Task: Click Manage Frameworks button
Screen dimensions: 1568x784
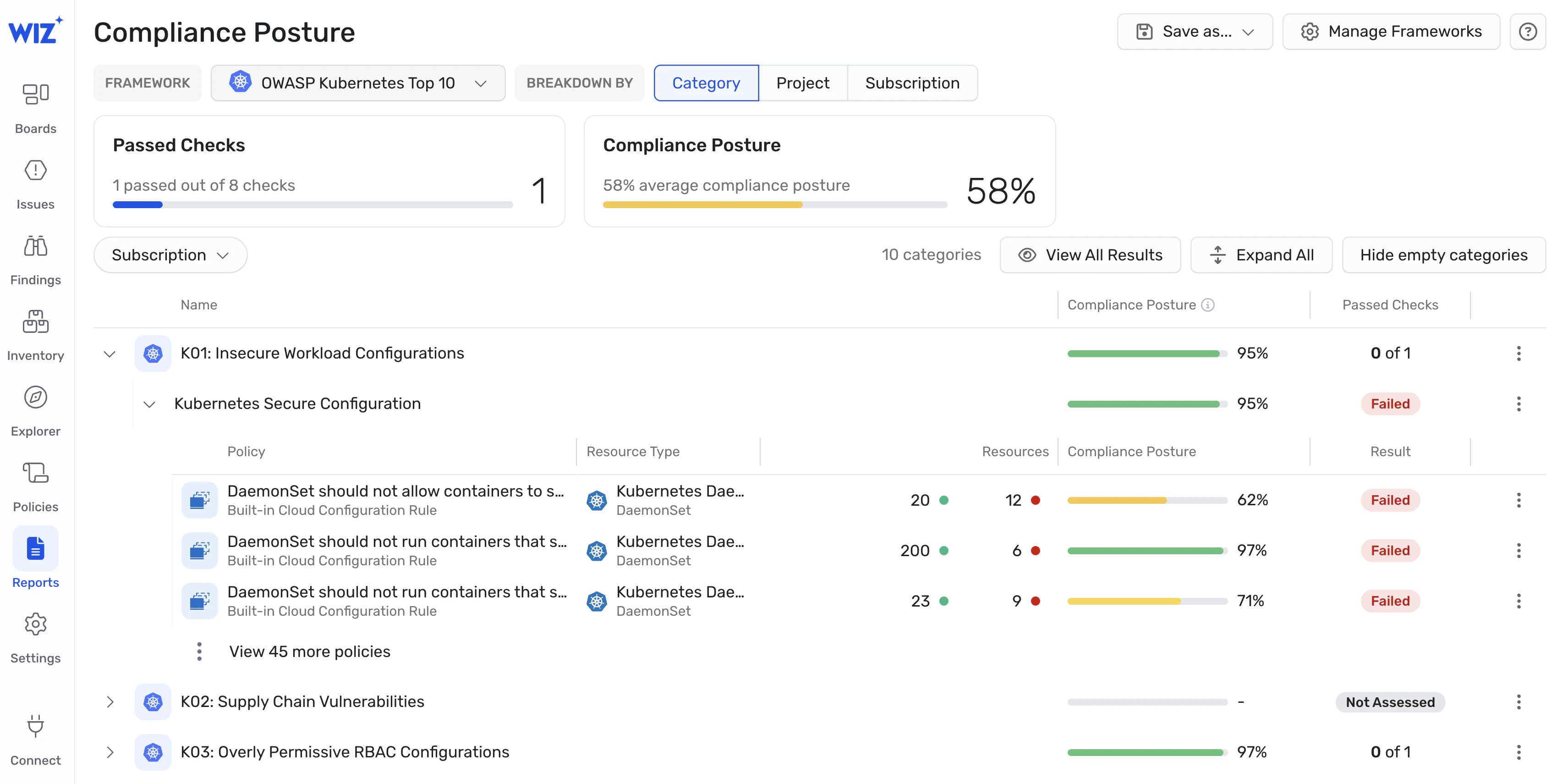Action: tap(1392, 32)
